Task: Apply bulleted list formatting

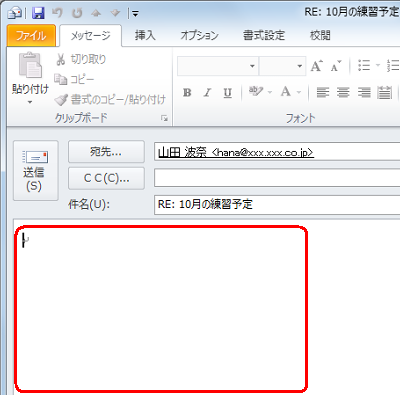Action: (x=364, y=66)
